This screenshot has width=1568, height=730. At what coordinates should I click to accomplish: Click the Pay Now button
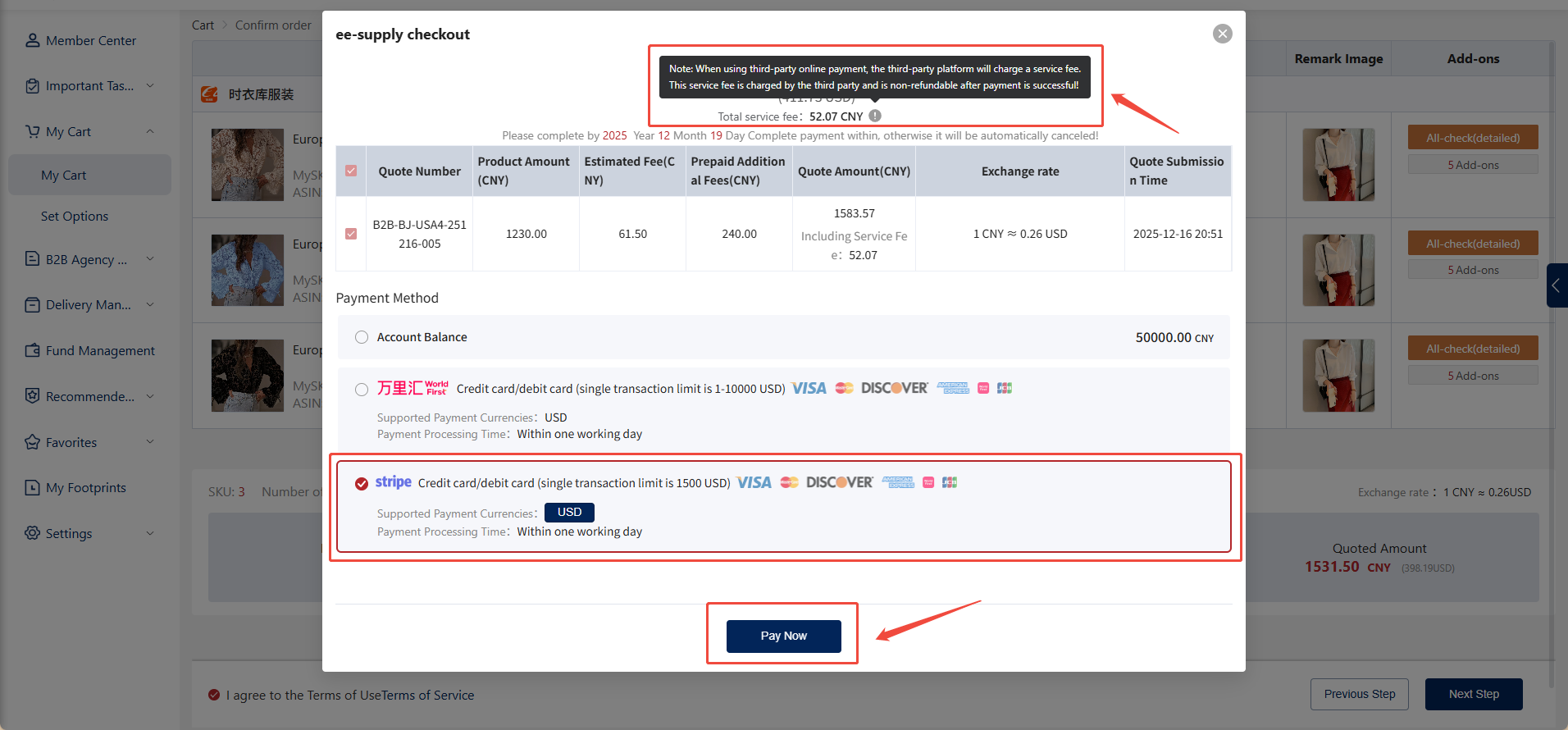(784, 636)
